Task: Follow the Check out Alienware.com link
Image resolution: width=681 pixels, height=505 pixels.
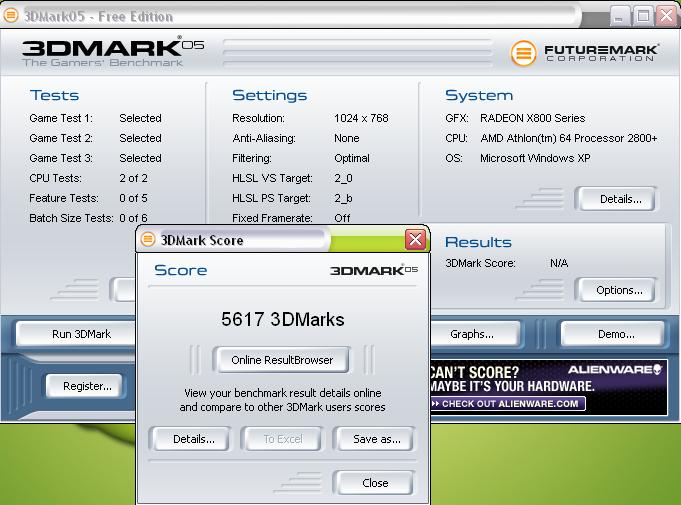Action: (x=507, y=404)
